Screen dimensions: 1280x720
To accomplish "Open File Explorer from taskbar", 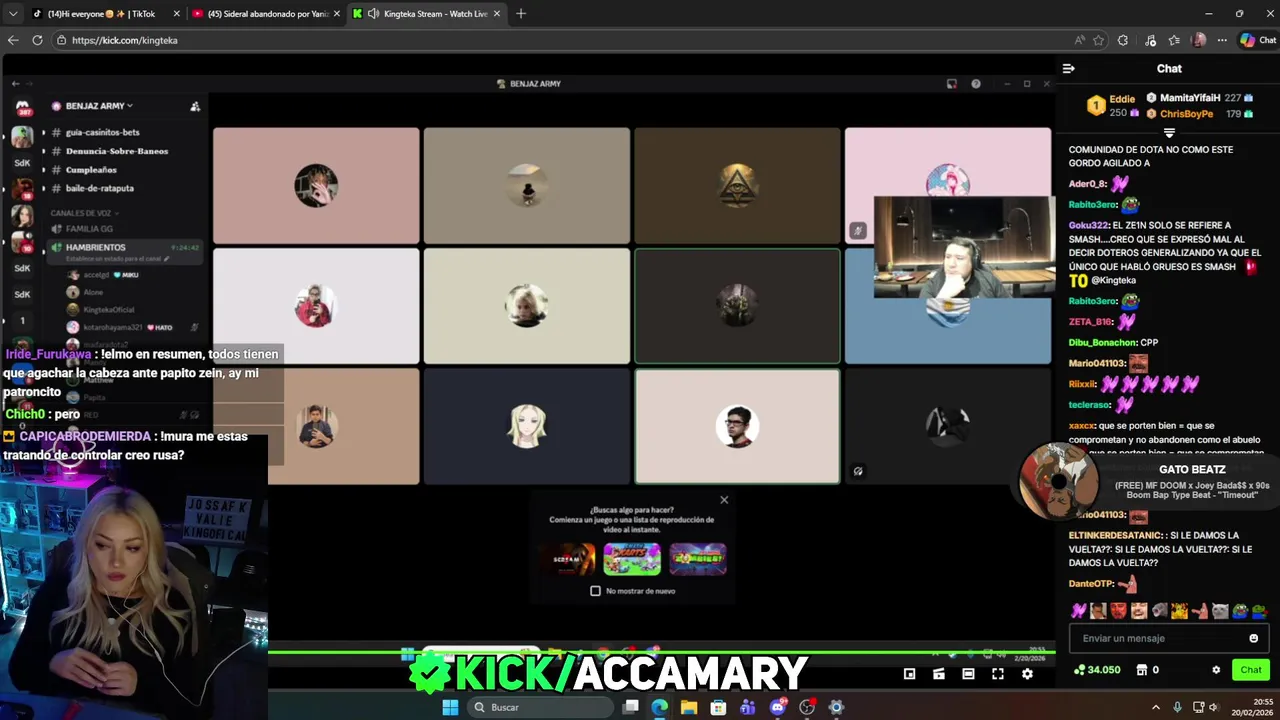I will (689, 707).
